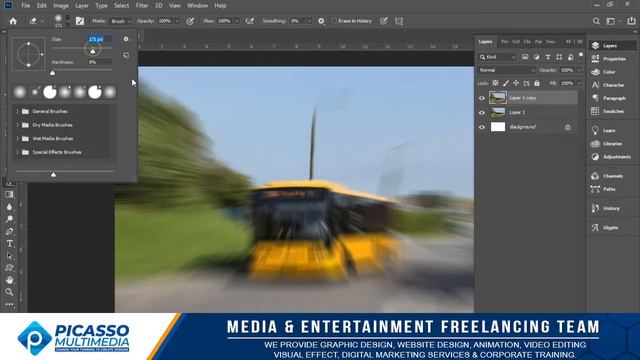Open the layer blend mode Normal dropdown

507,70
